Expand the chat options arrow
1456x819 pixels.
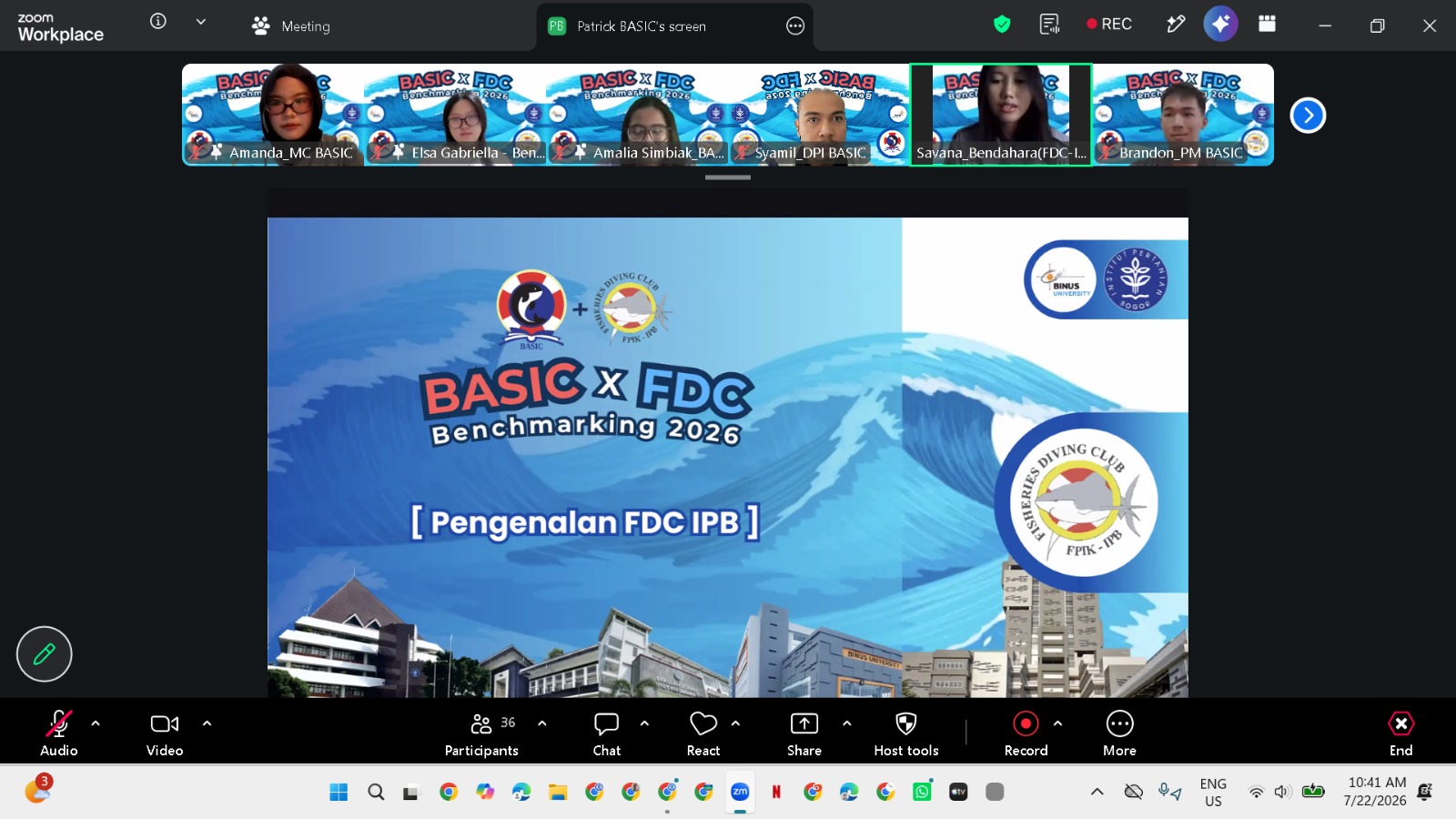(x=644, y=723)
